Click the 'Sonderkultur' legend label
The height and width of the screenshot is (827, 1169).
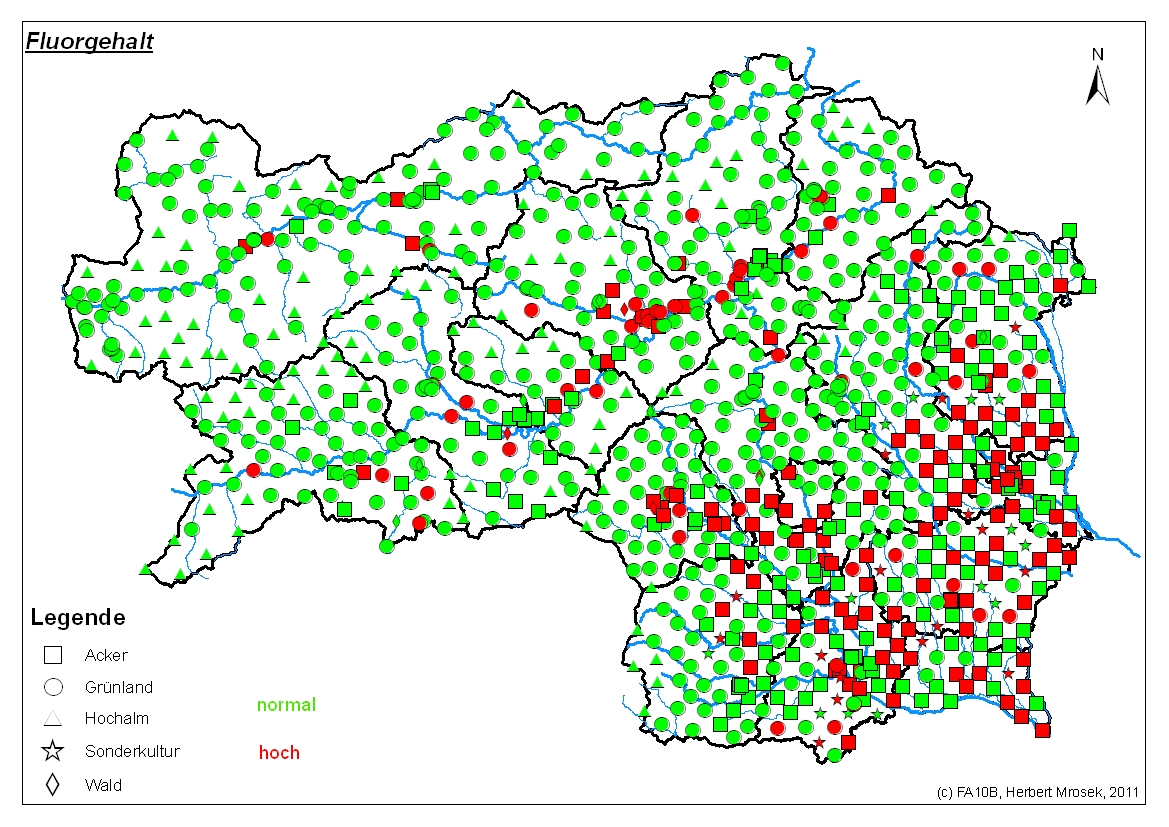pyautogui.click(x=132, y=751)
